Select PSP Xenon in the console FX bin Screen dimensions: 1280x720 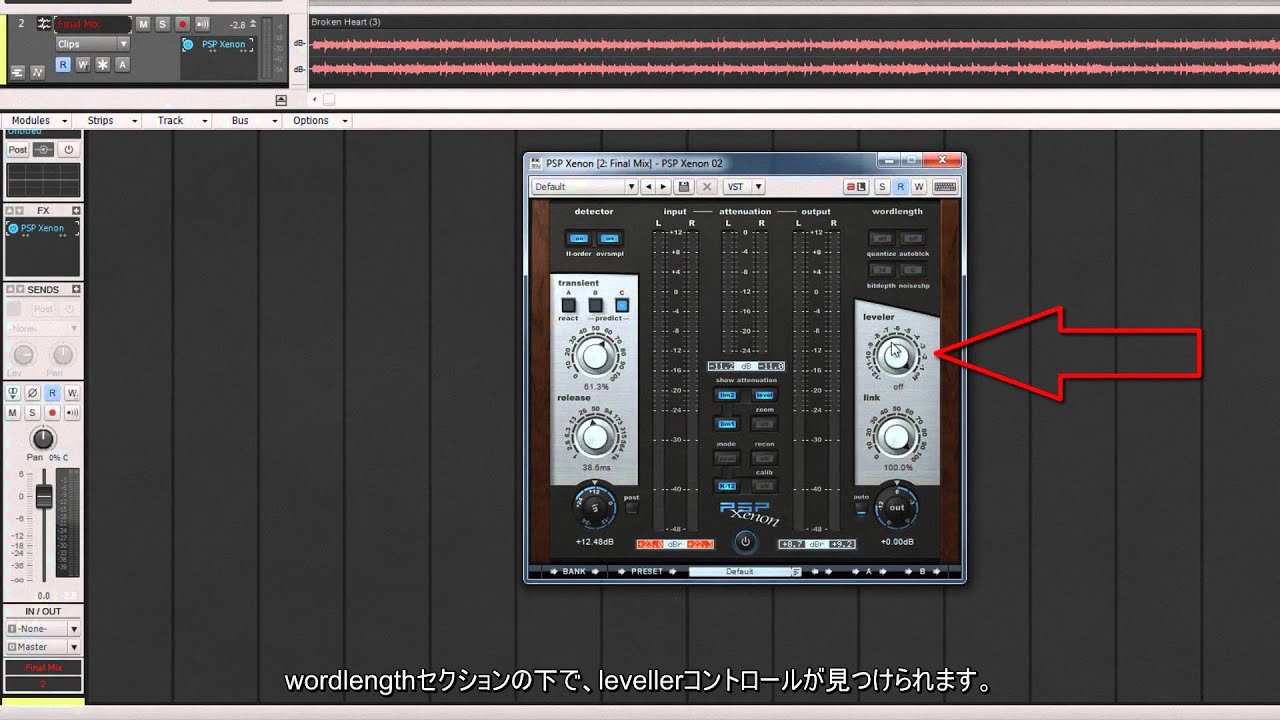tap(42, 228)
